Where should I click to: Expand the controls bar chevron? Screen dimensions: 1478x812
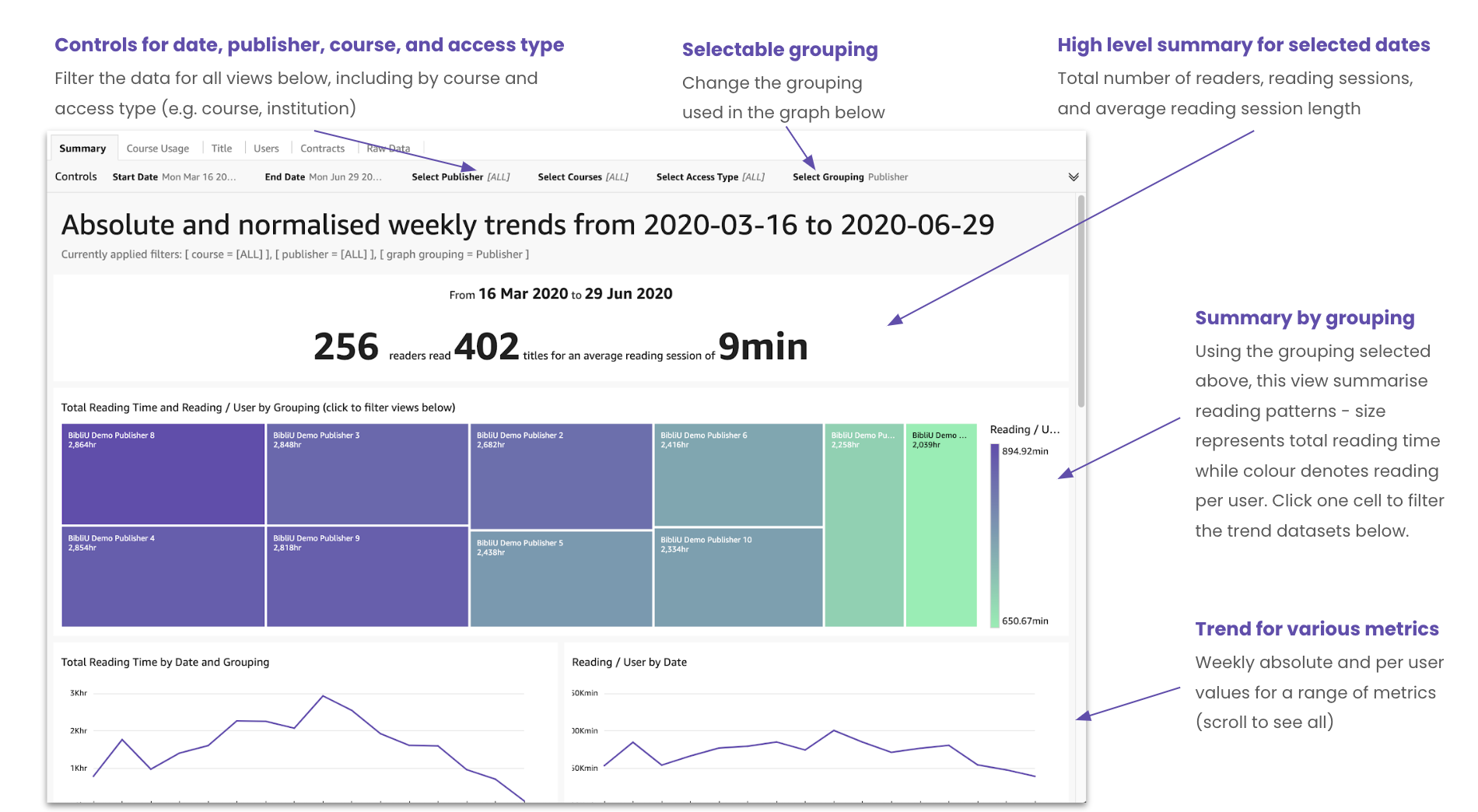[x=1073, y=177]
